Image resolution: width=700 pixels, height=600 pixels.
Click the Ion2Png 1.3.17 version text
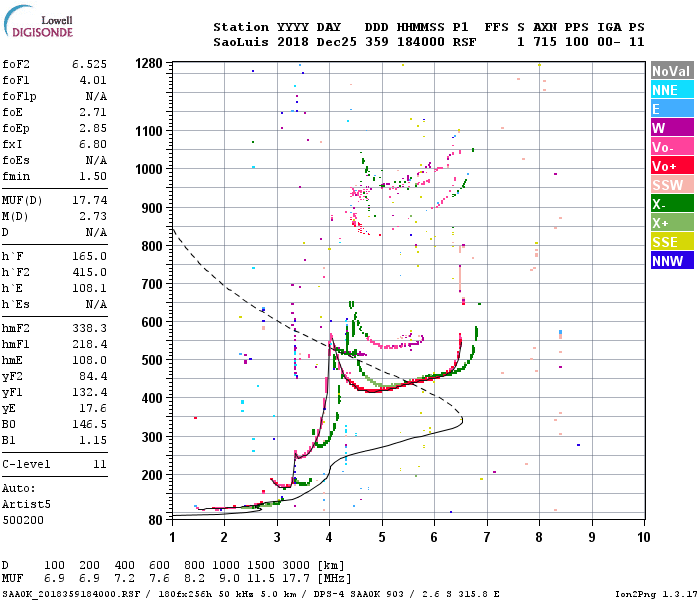click(x=654, y=594)
